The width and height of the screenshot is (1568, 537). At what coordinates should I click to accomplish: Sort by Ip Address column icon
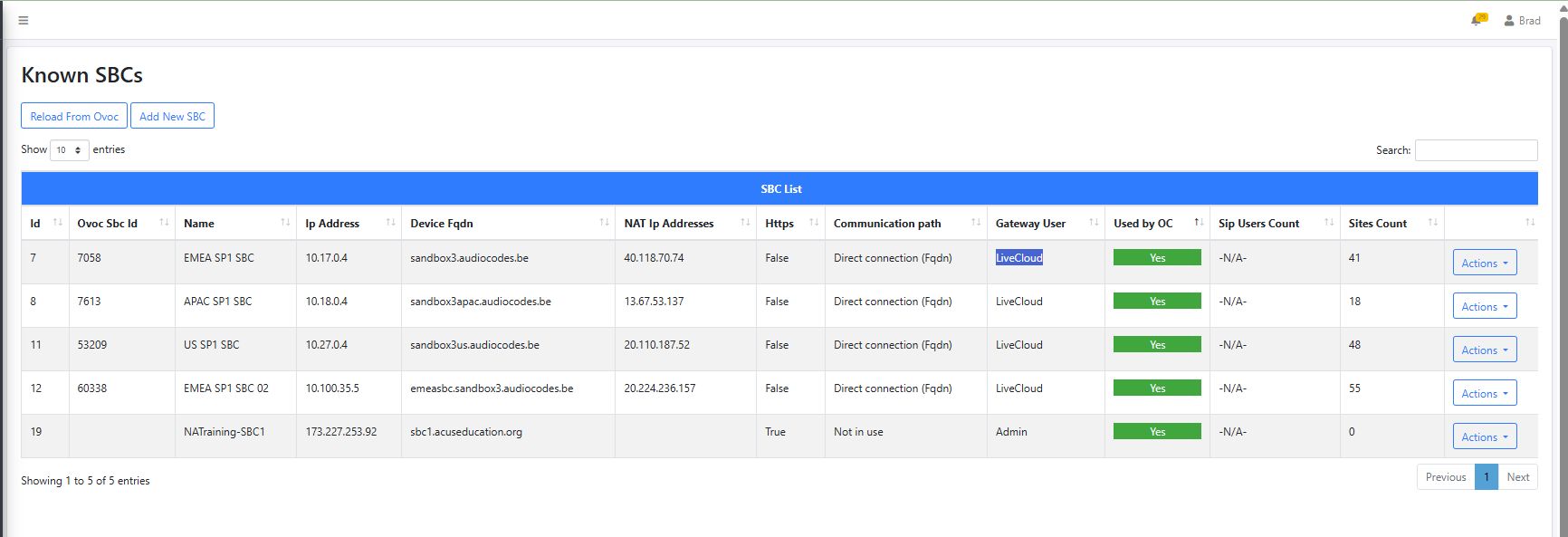pyautogui.click(x=390, y=223)
